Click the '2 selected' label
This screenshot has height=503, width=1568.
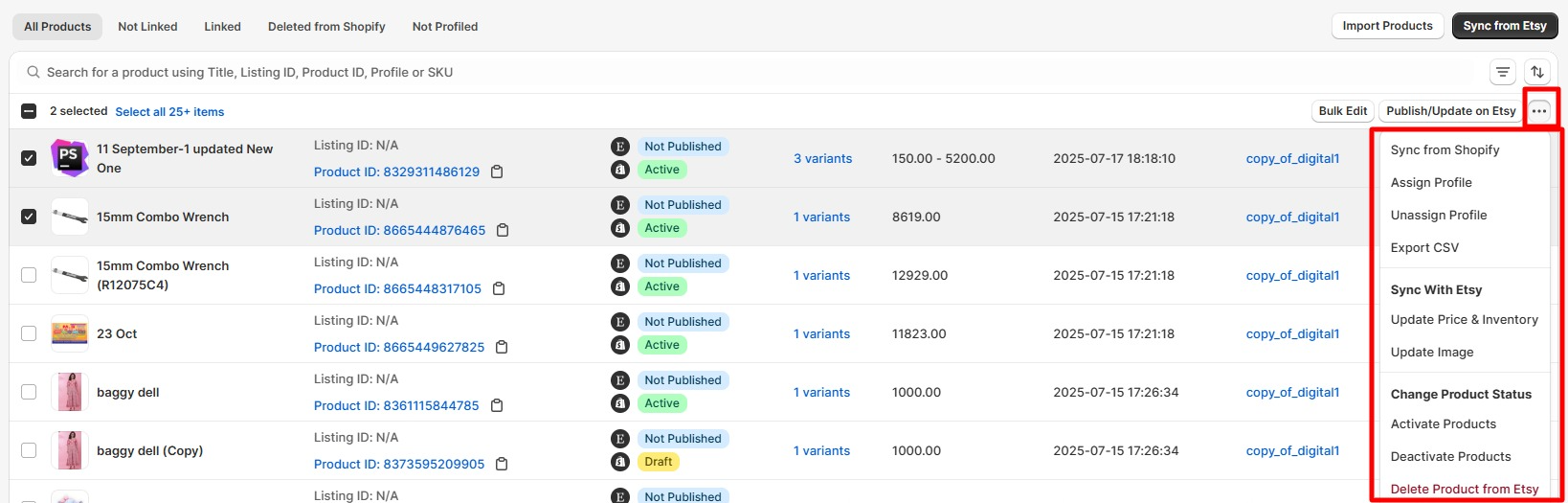pos(78,111)
